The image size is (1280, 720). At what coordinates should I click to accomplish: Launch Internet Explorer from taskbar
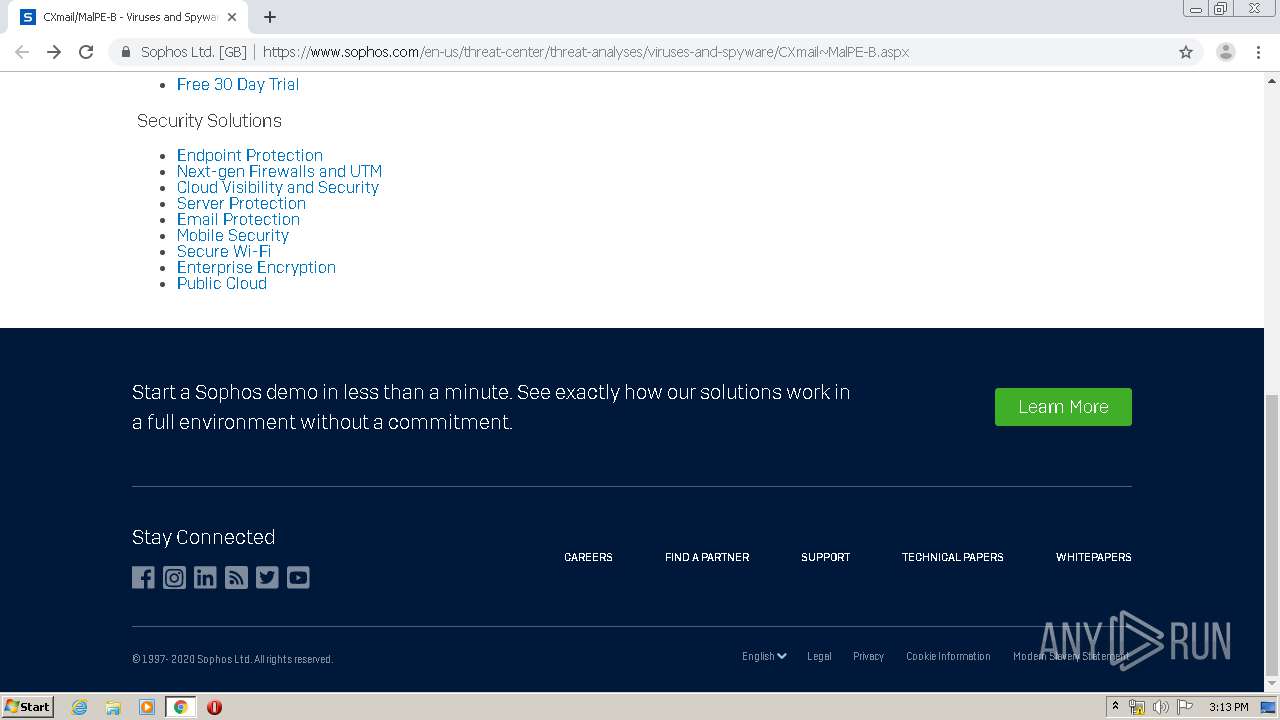(80, 707)
